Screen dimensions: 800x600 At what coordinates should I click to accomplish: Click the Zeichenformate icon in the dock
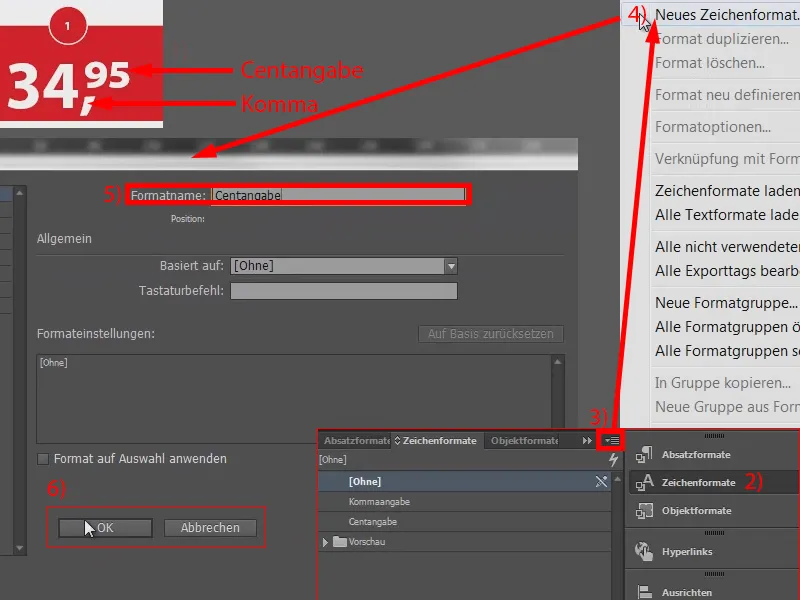[x=644, y=482]
